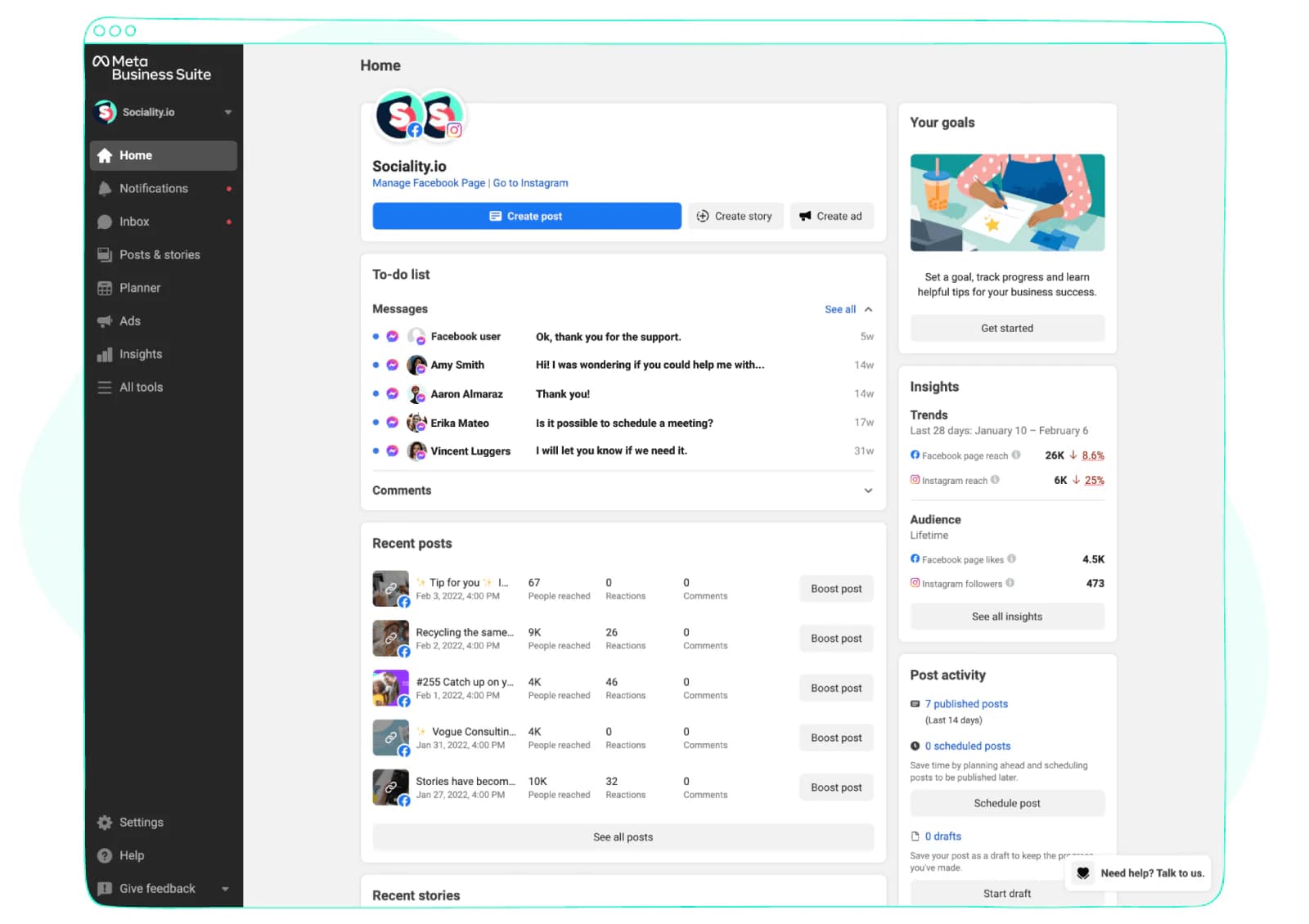Click Aaron Almaraz's avatar icon
Viewport: 1309px width, 924px height.
(416, 394)
